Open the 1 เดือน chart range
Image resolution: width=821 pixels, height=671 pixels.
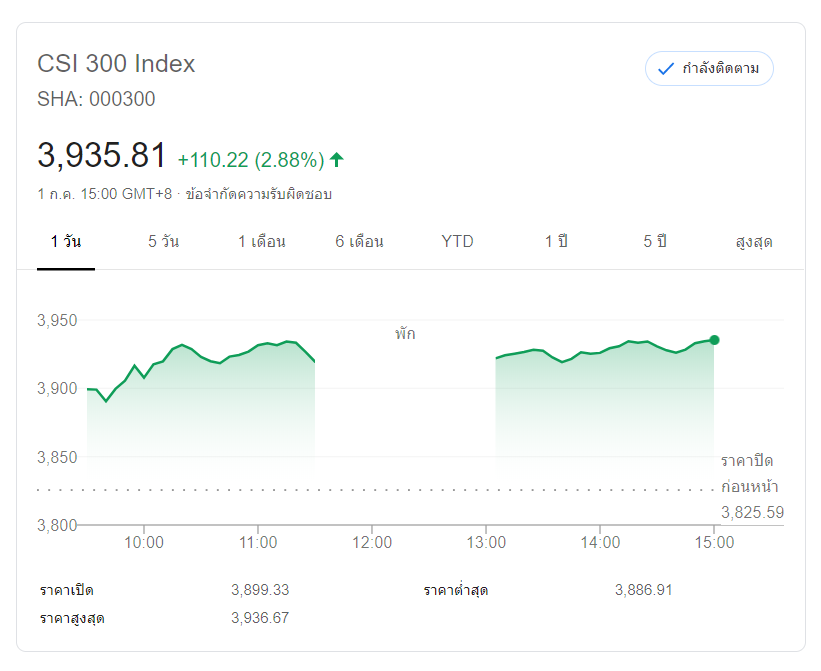[x=262, y=242]
